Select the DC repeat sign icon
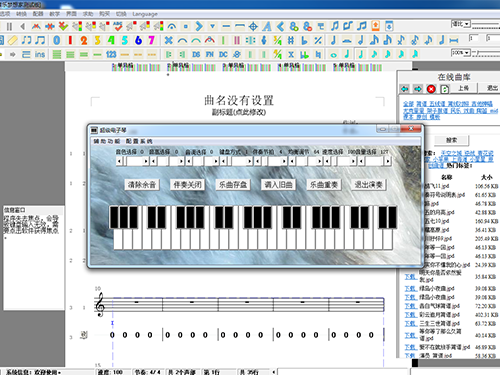The height and width of the screenshot is (375, 500). [x=223, y=54]
